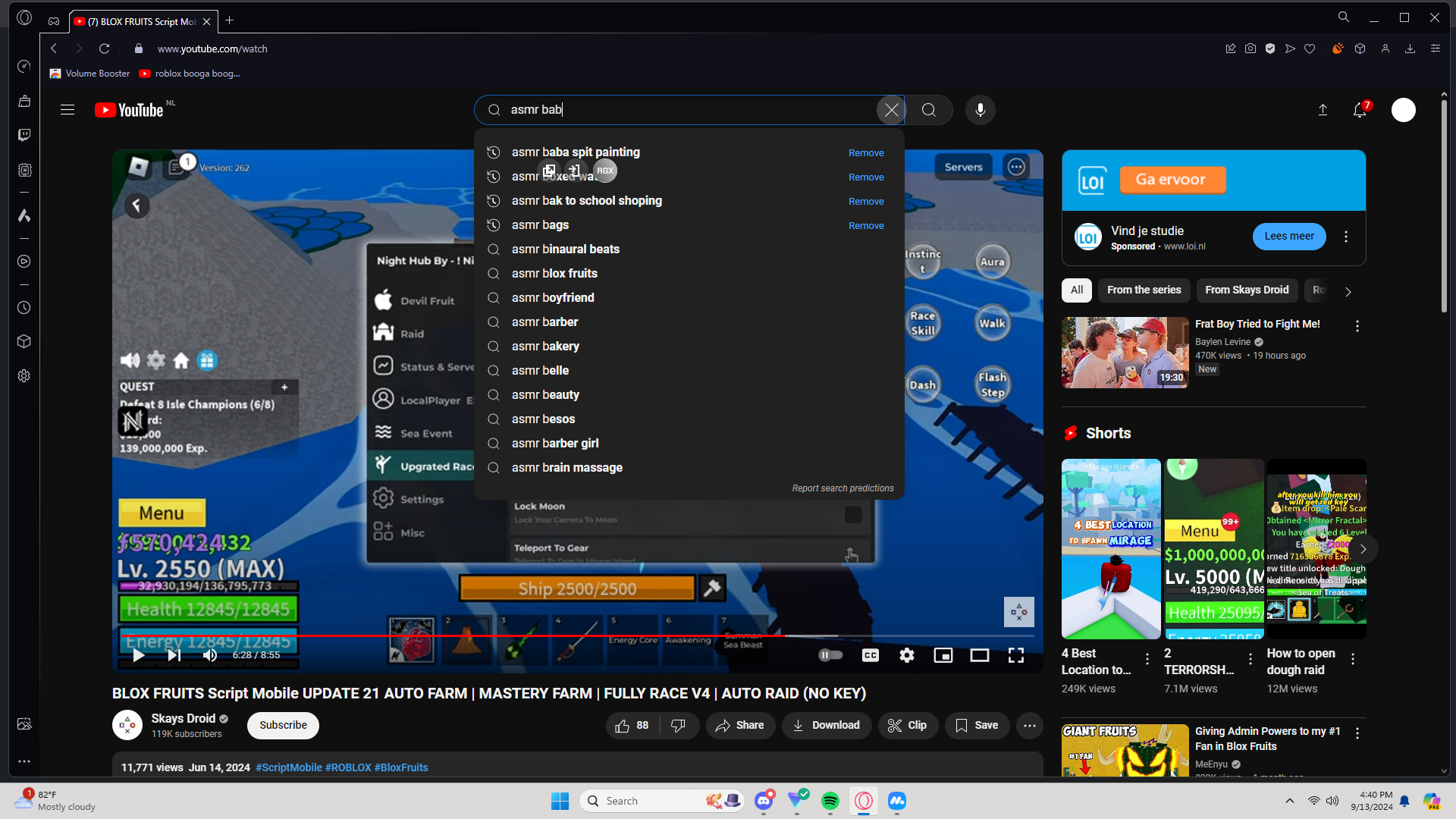Open 'Frat Boy Tried to Fight Me!' thumbnail
This screenshot has width=1456, height=819.
click(1125, 353)
